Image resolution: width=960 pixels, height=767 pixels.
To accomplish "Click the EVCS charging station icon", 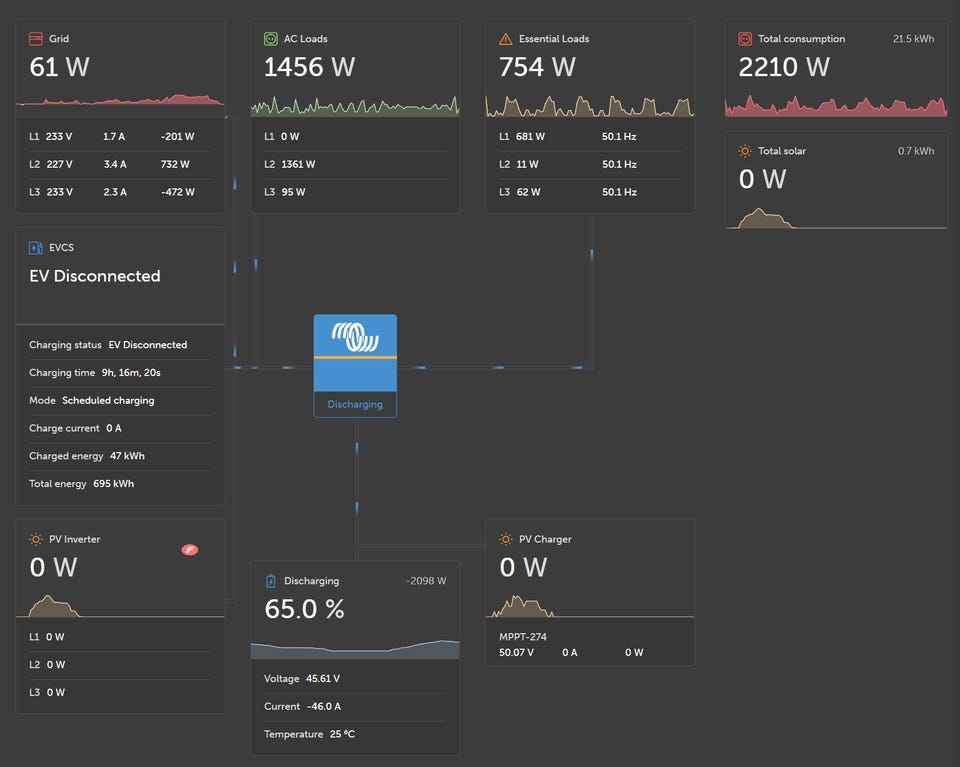I will click(x=36, y=247).
